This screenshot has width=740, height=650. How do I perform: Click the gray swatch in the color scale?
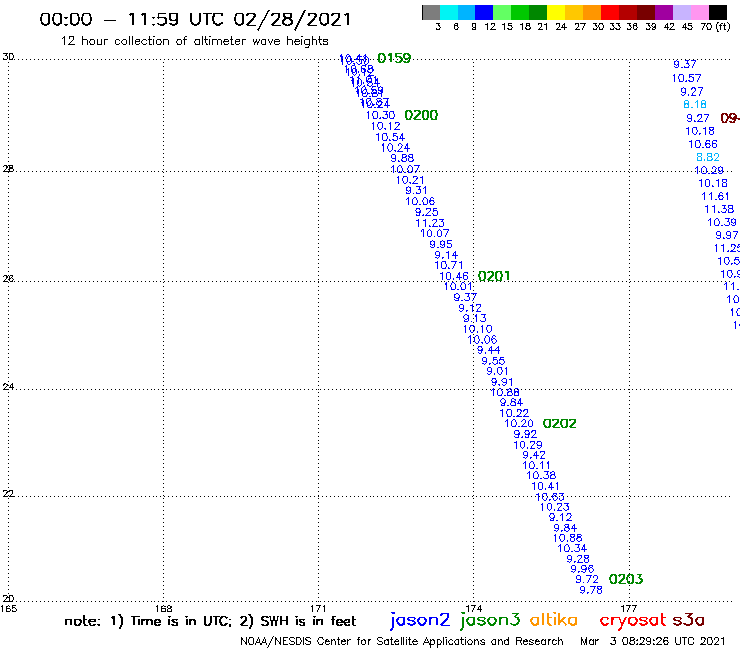pos(431,12)
